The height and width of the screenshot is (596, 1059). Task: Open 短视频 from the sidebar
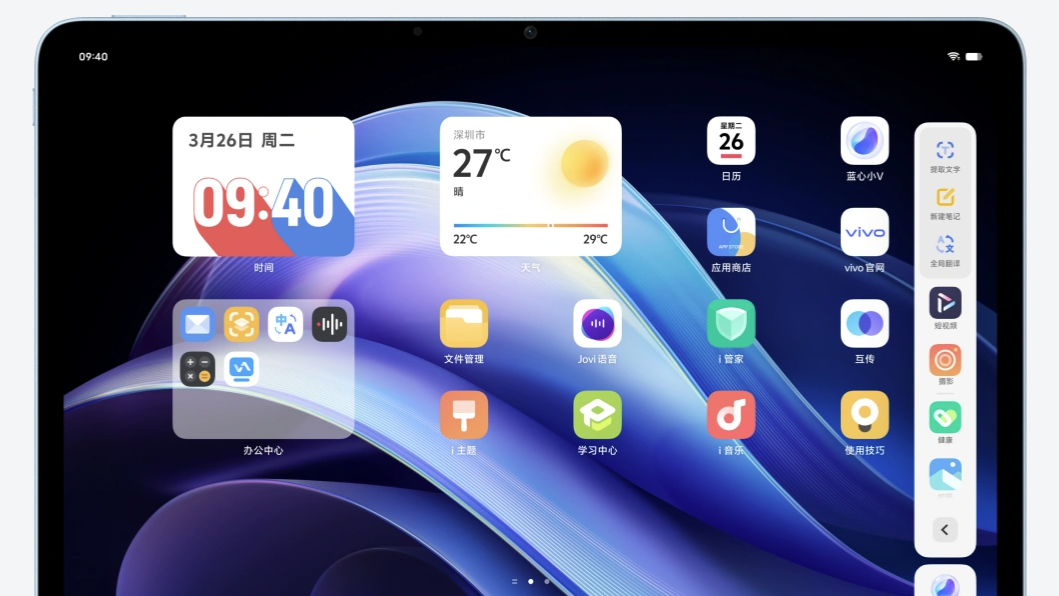[x=945, y=303]
